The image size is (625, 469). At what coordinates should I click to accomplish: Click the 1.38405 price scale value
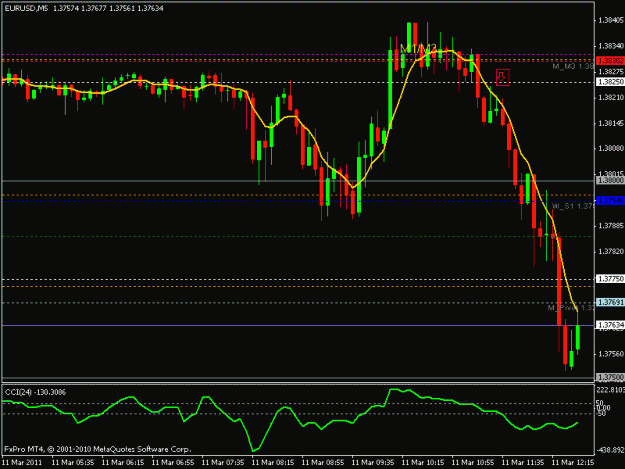pyautogui.click(x=611, y=20)
